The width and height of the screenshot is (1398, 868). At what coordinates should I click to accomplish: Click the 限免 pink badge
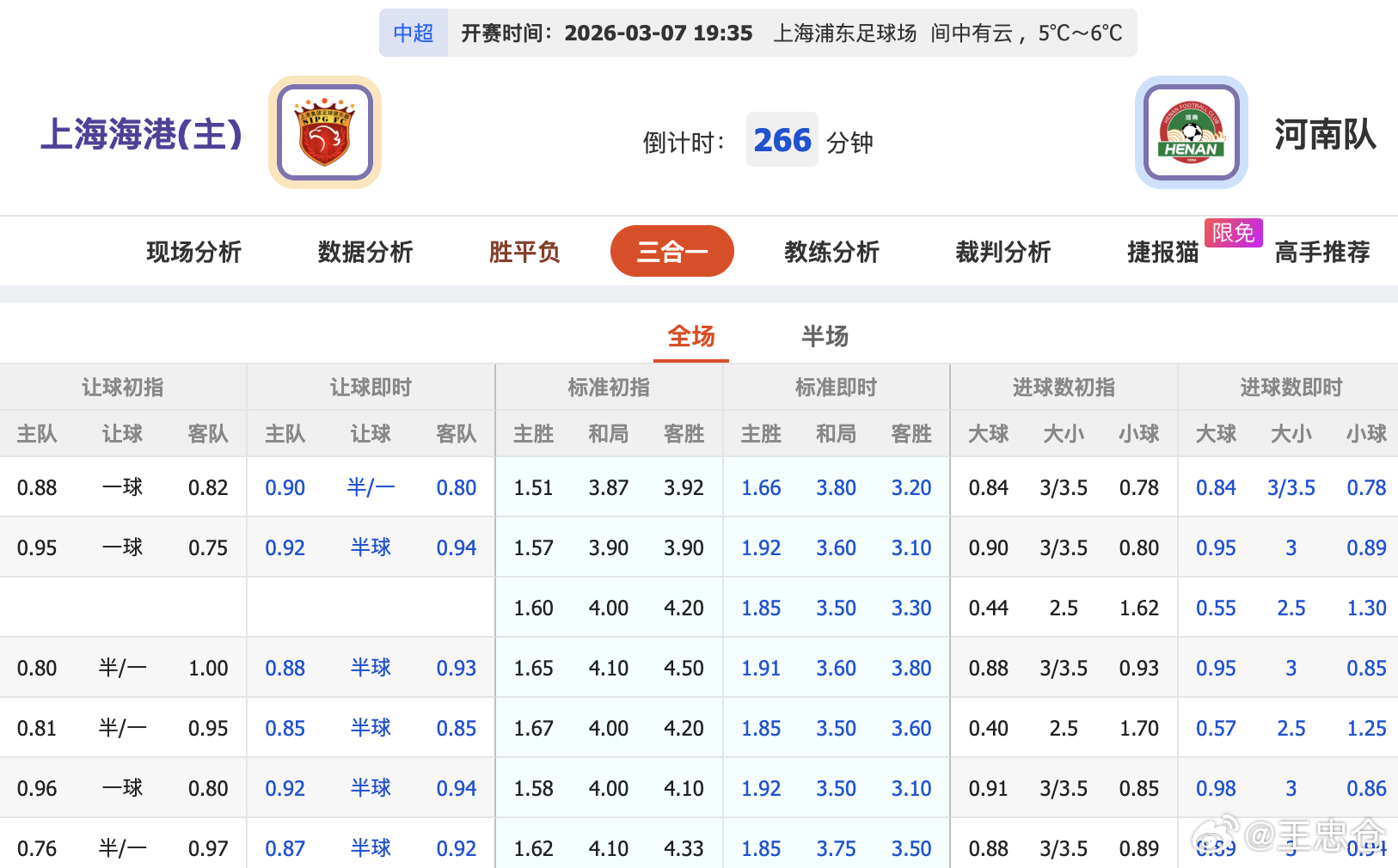pyautogui.click(x=1234, y=232)
